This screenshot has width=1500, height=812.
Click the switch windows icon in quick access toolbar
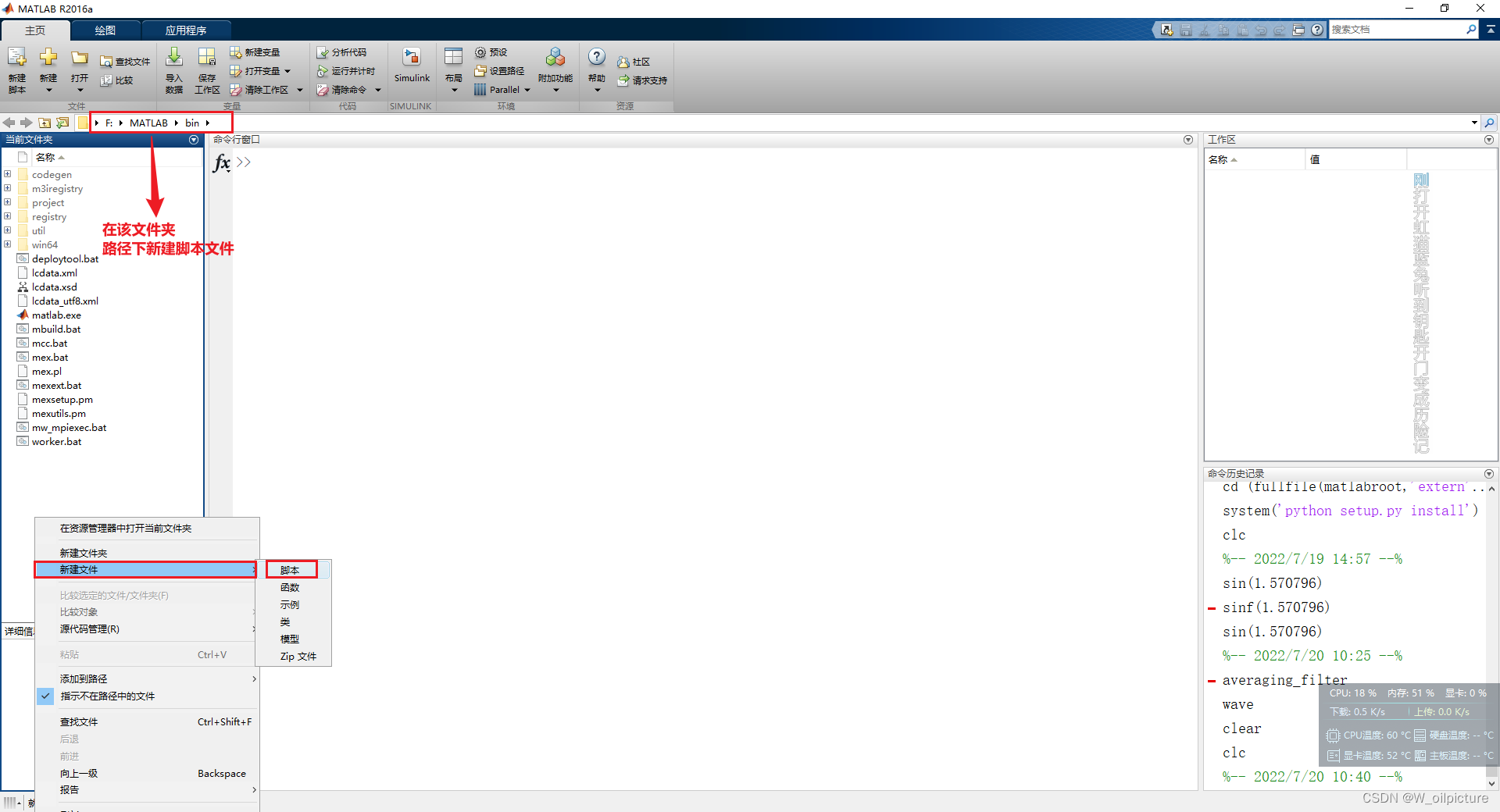click(x=1298, y=30)
